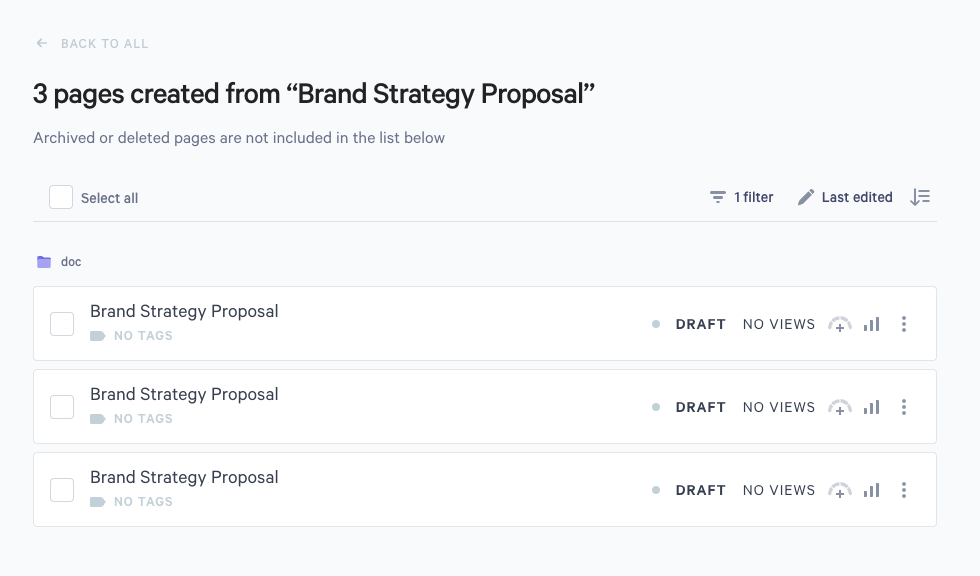Tick the third Brand Strategy Proposal checkbox
Image resolution: width=980 pixels, height=576 pixels.
[x=62, y=490]
